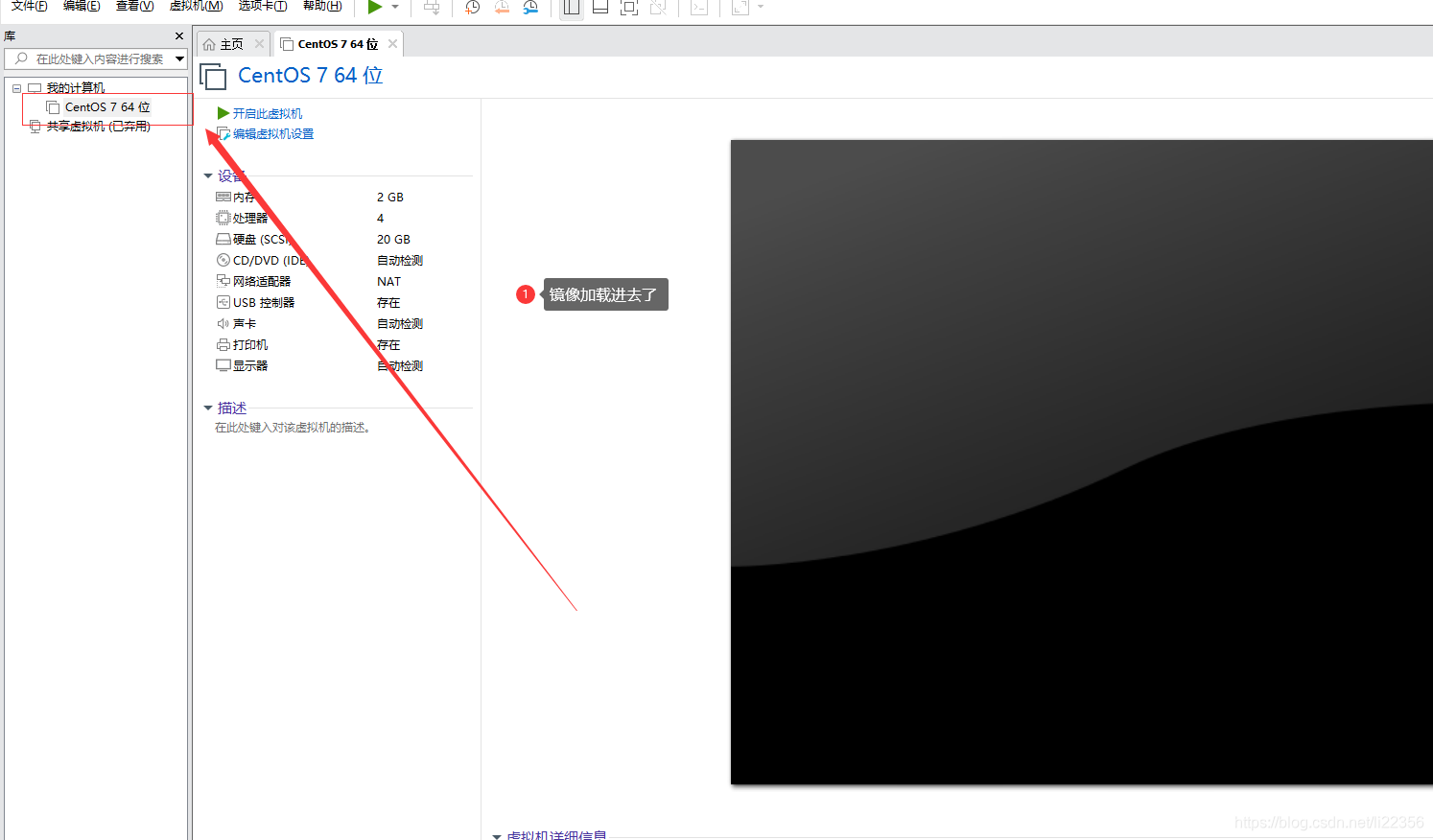Click the 显示器 display device row

tap(342, 366)
